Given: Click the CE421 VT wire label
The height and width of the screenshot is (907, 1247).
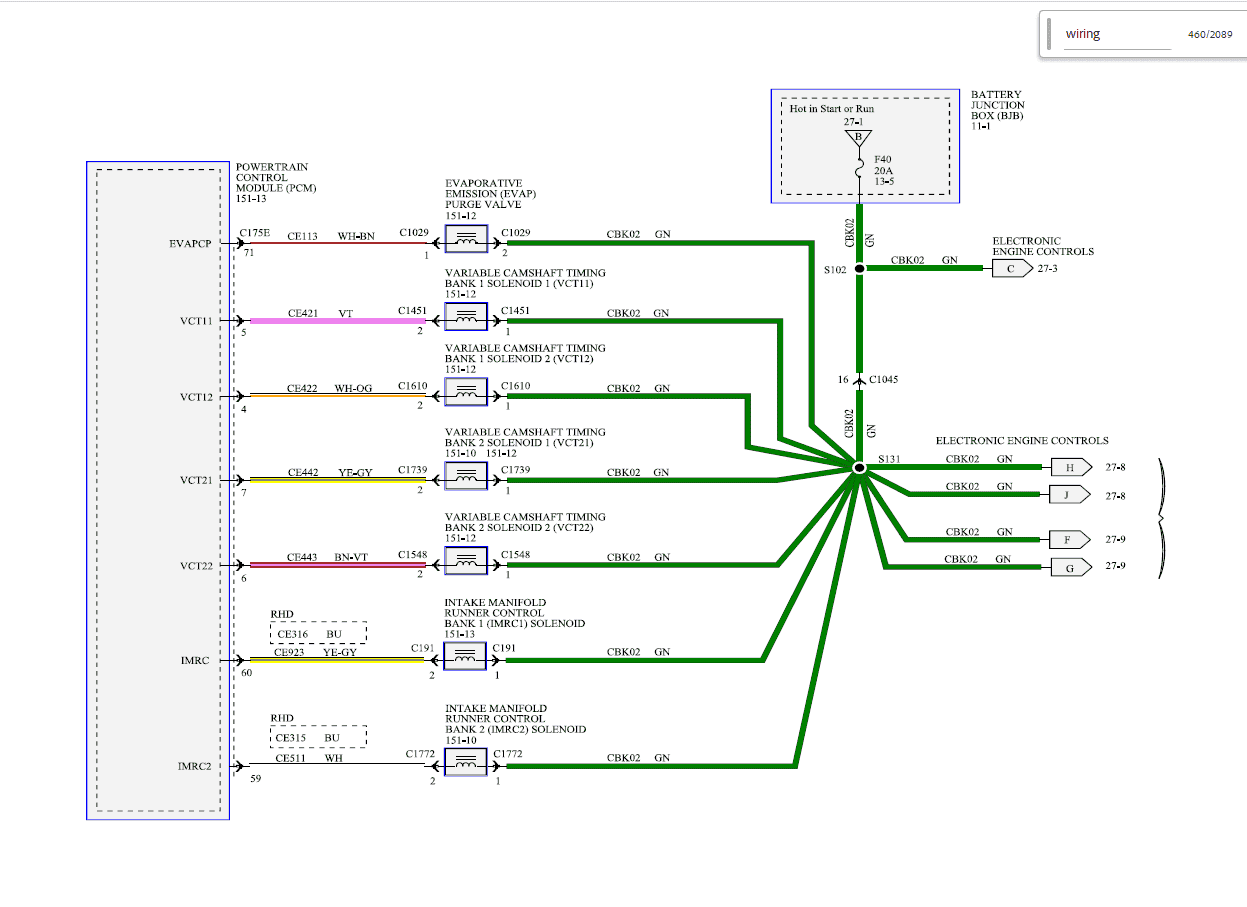Looking at the screenshot, I should 320,313.
